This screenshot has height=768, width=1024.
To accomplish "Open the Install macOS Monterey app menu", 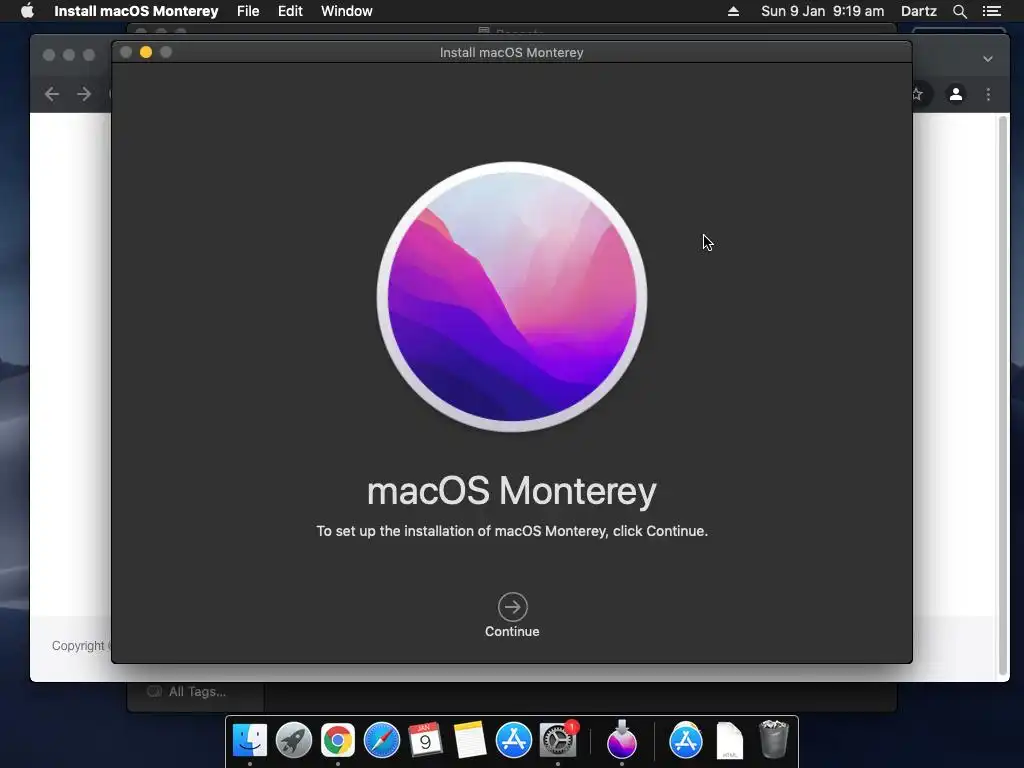I will click(x=136, y=11).
